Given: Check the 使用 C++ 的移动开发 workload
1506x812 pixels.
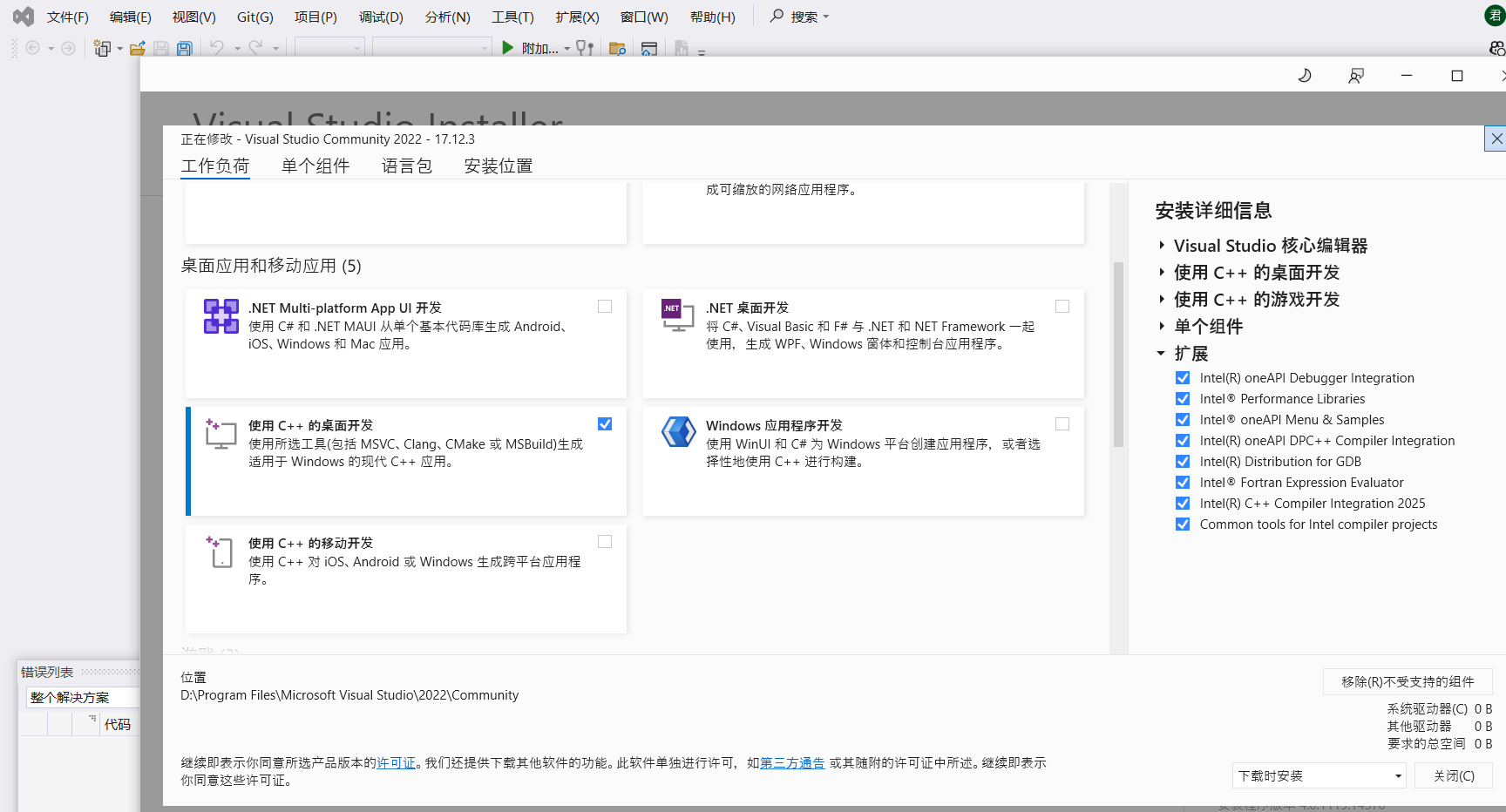Looking at the screenshot, I should [605, 542].
